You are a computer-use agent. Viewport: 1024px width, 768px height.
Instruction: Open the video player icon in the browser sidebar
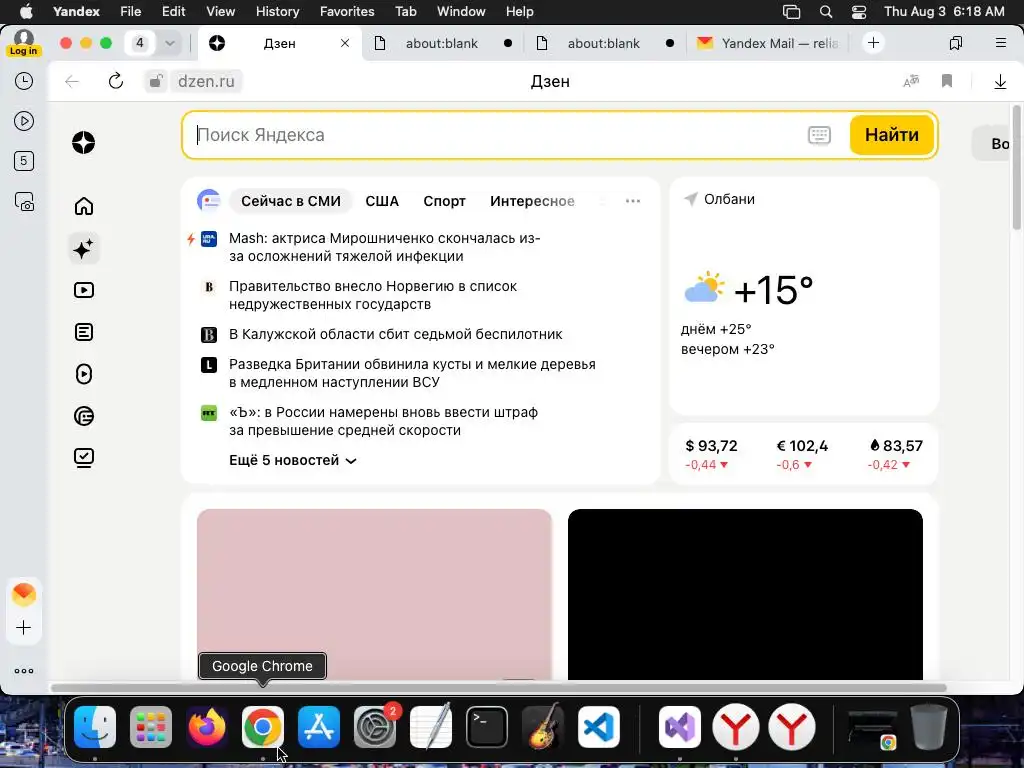pyautogui.click(x=24, y=121)
